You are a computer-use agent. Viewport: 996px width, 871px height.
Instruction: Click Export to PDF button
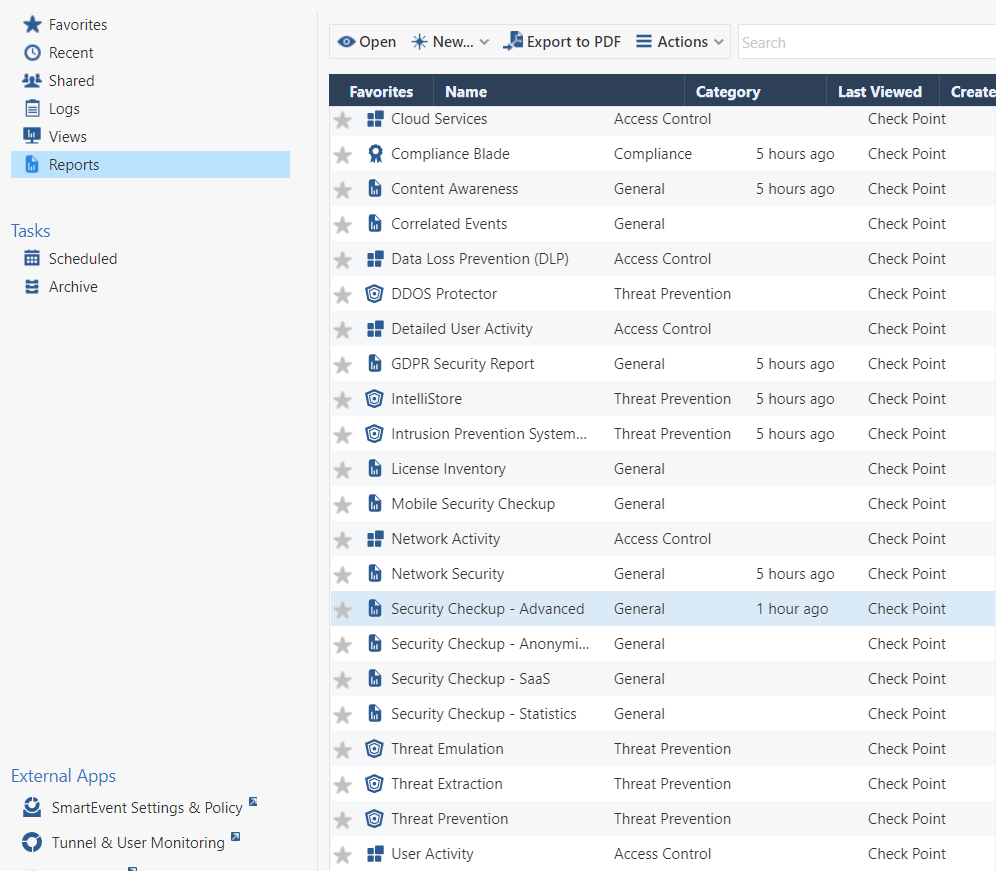(562, 42)
